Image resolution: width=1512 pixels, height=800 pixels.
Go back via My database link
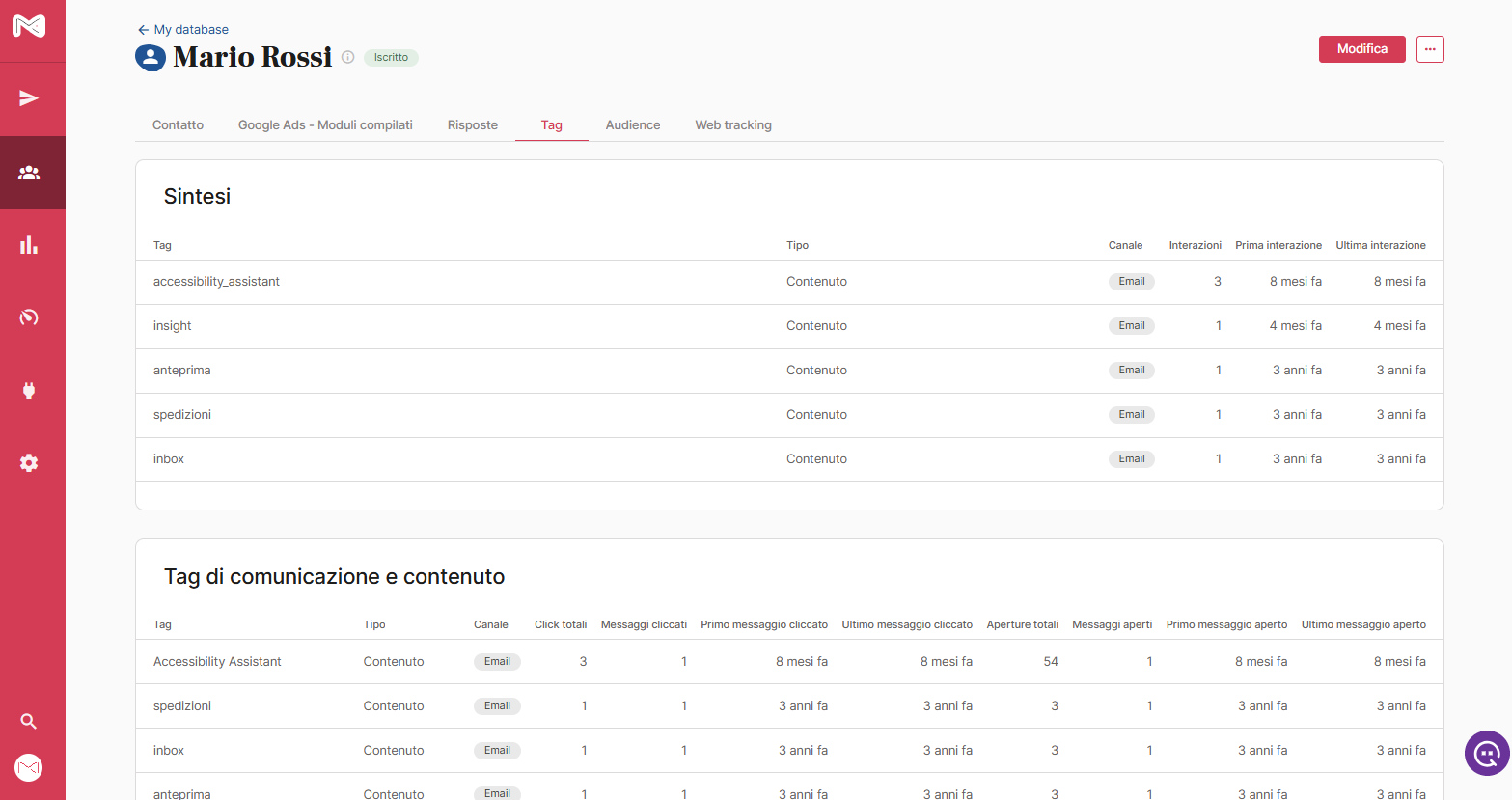183,30
